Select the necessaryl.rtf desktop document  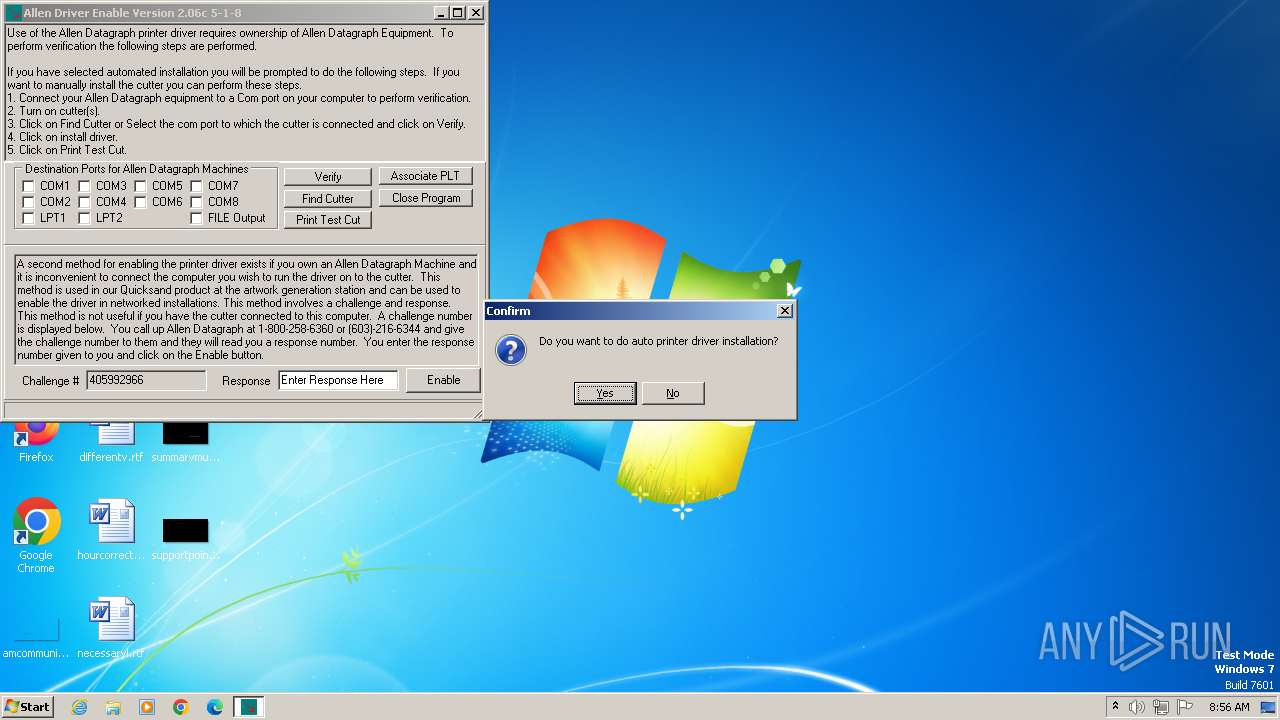point(111,628)
